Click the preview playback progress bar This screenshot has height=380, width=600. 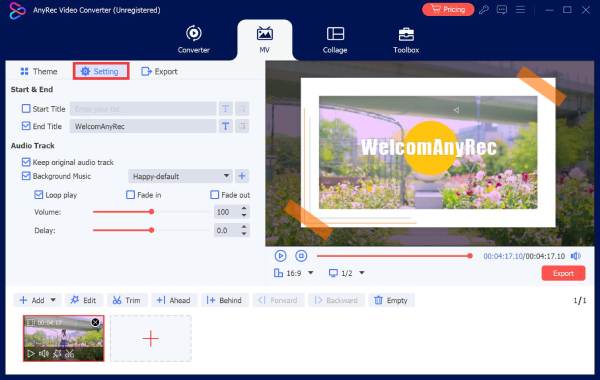[395, 256]
